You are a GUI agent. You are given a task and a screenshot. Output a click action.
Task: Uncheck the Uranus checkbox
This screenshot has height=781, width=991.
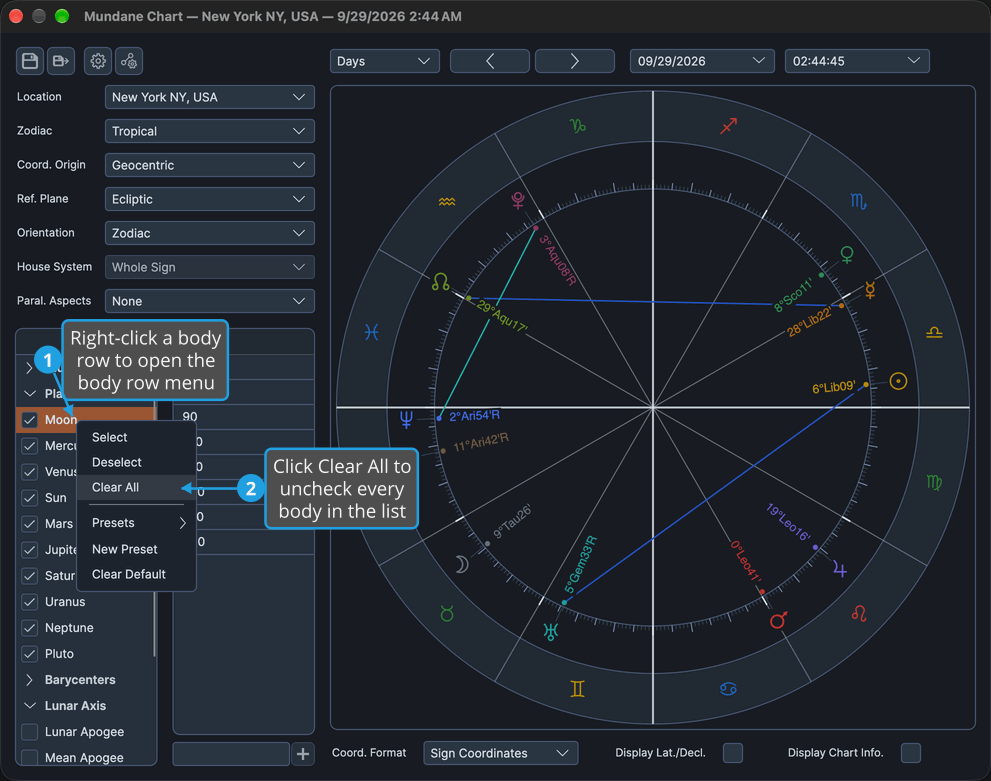pos(30,602)
